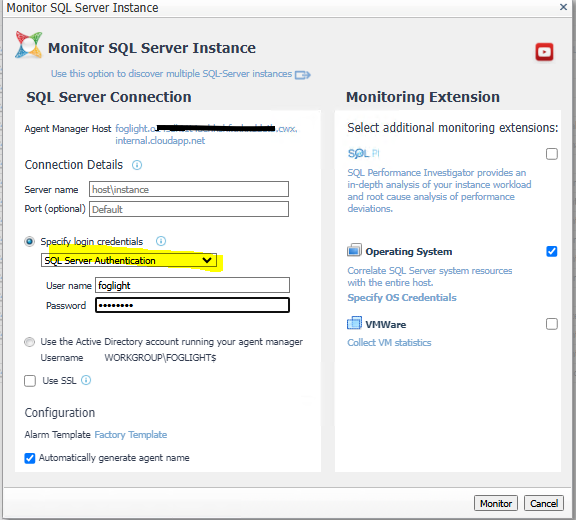Click the User name field containing foglight
The width and height of the screenshot is (576, 520).
(x=192, y=285)
